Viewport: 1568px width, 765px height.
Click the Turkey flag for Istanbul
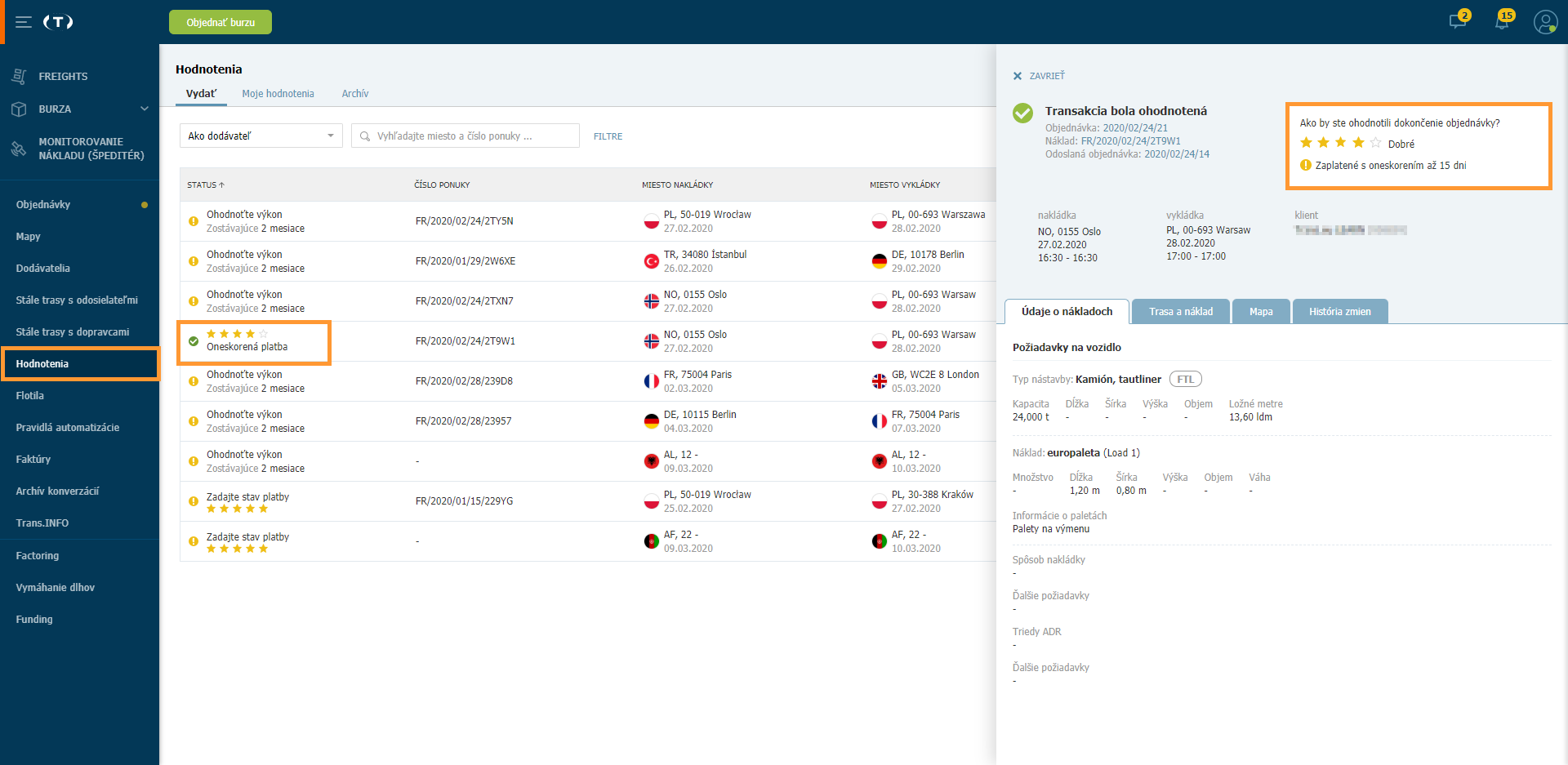pyautogui.click(x=652, y=261)
